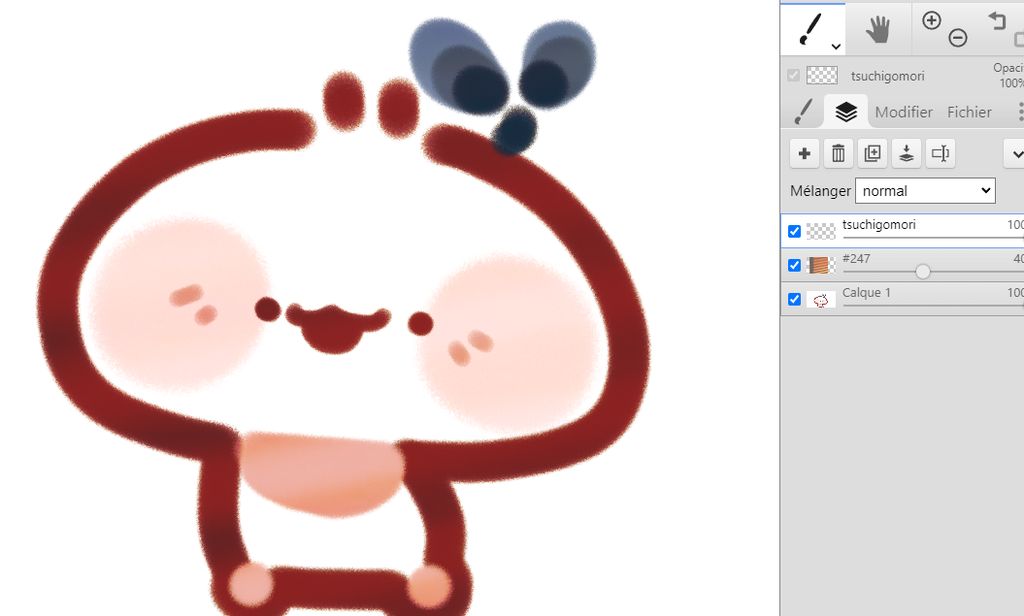Select the Brush tool
This screenshot has width=1024, height=616.
pyautogui.click(x=810, y=29)
